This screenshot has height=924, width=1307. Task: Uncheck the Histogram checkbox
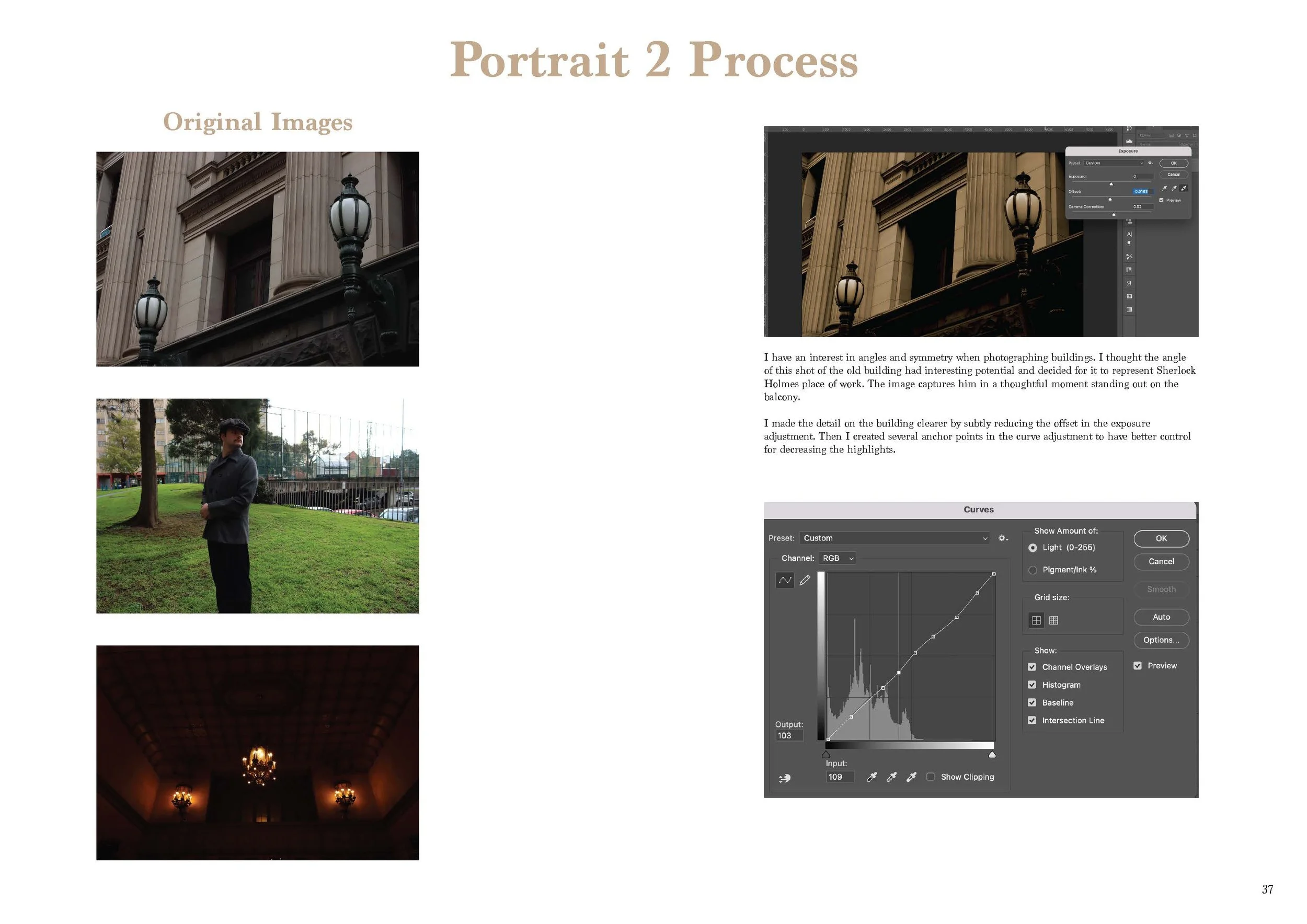[1032, 685]
